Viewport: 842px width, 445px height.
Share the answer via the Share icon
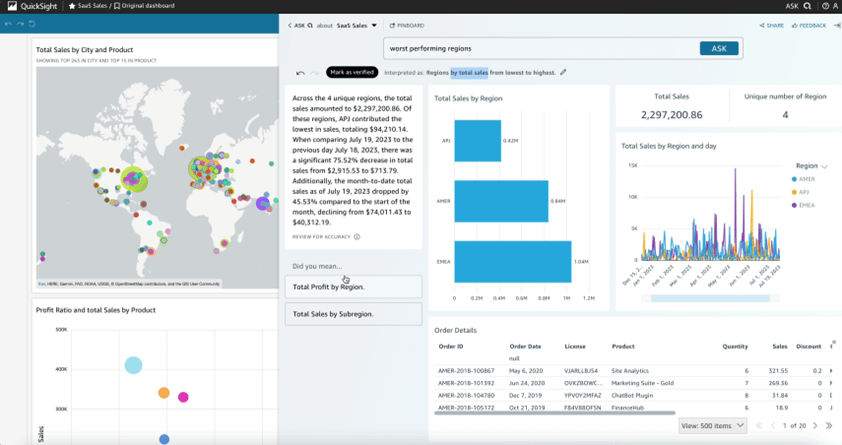click(x=770, y=25)
